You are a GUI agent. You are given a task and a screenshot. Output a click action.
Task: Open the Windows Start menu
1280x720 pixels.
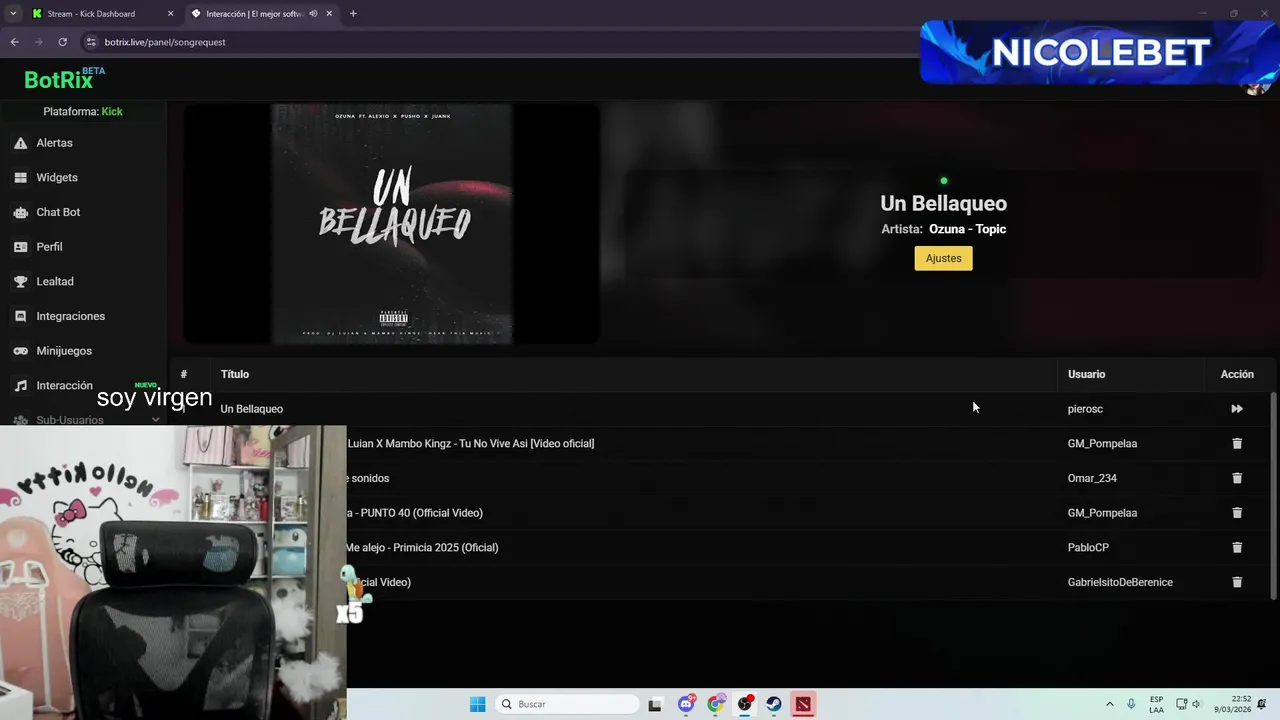tap(478, 704)
